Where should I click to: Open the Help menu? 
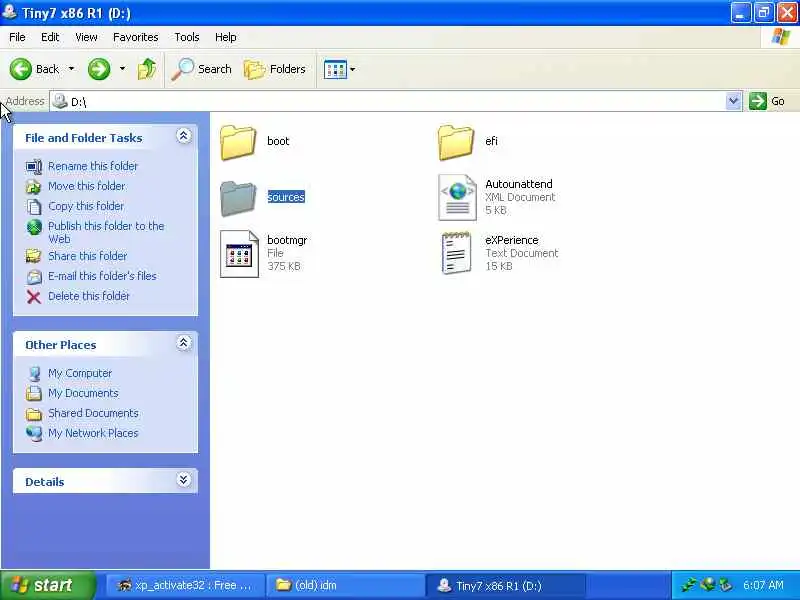tap(226, 37)
